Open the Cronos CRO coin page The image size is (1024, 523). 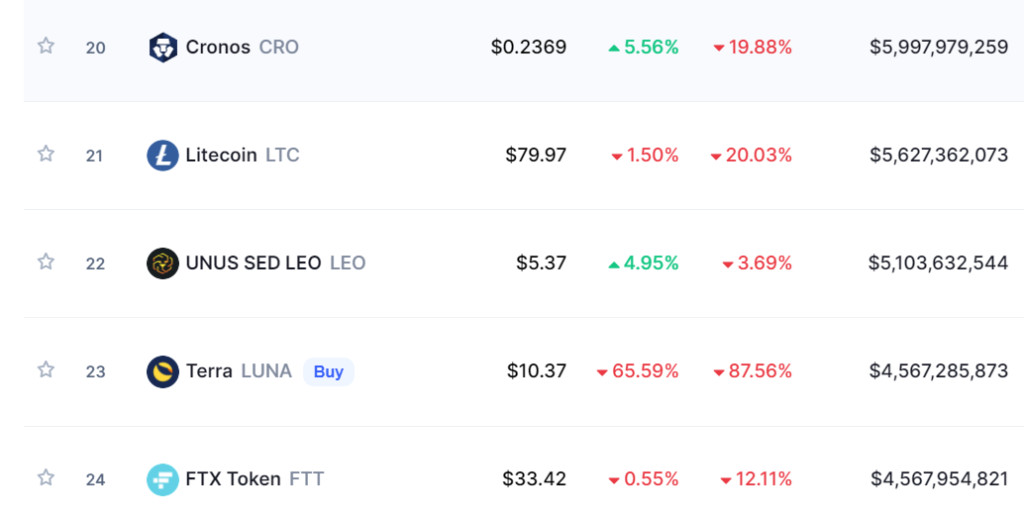pyautogui.click(x=241, y=47)
